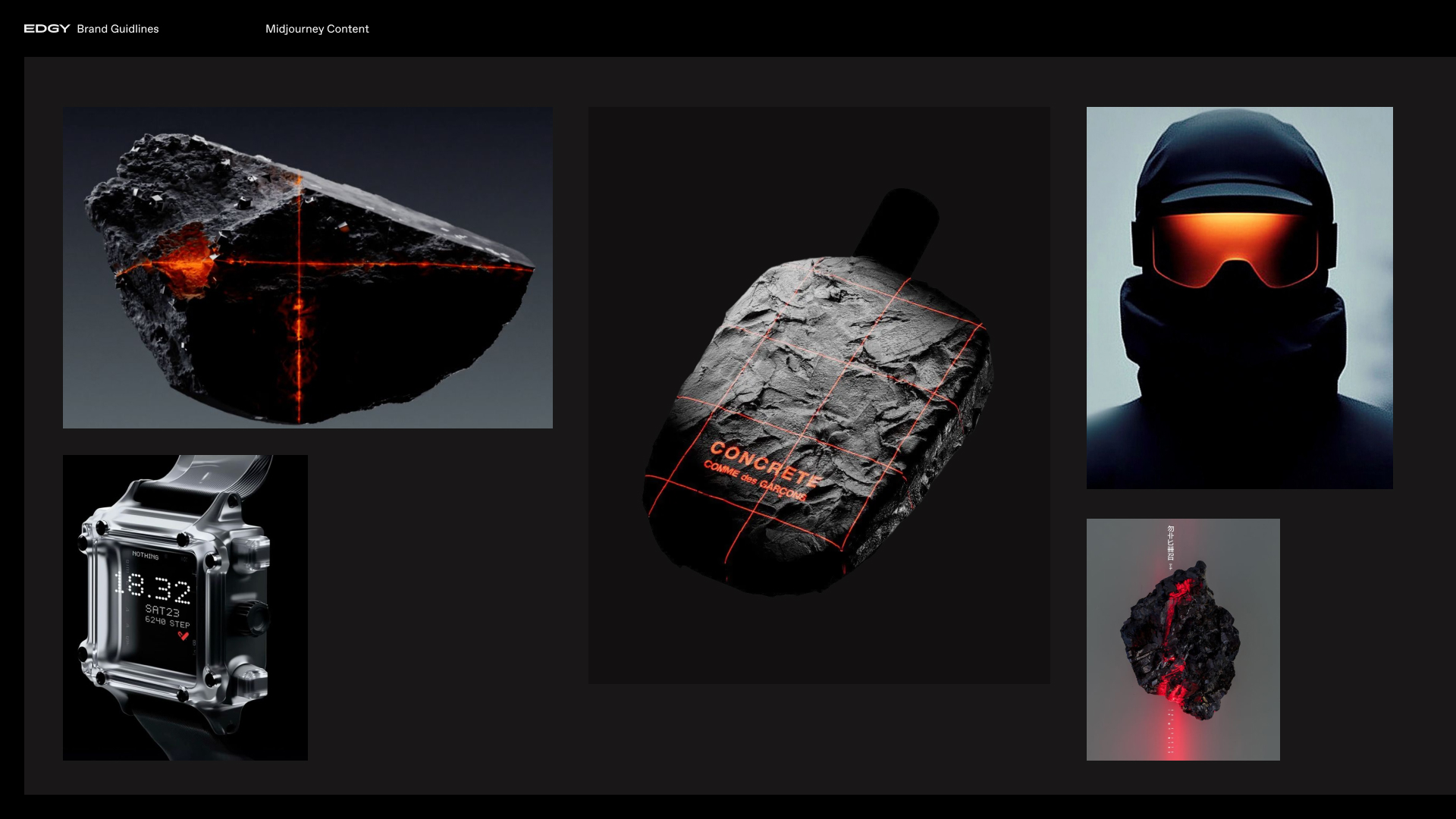1456x819 pixels.
Task: Click the EDGY logo in the header
Action: (46, 29)
